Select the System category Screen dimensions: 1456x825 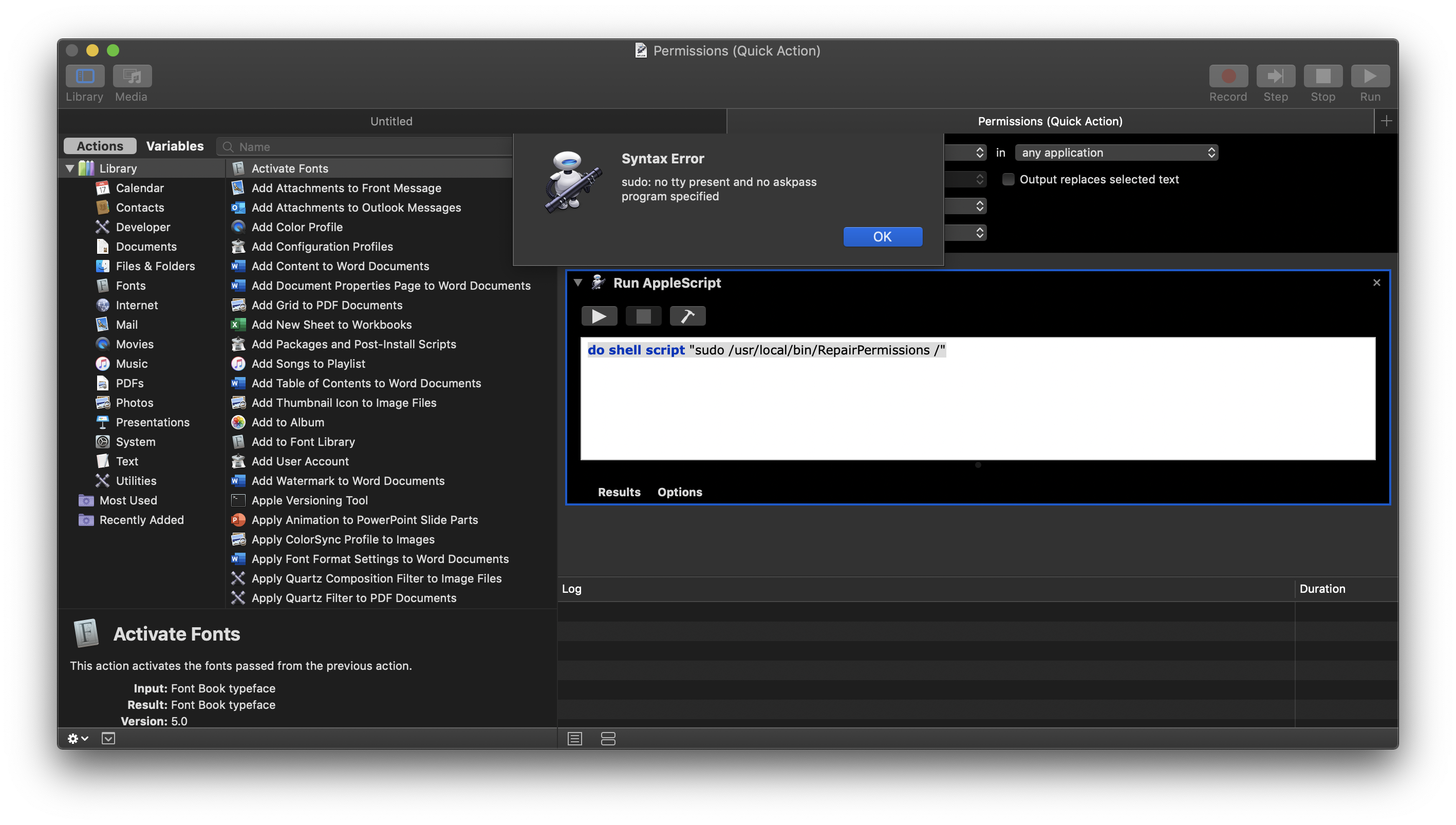pos(135,442)
